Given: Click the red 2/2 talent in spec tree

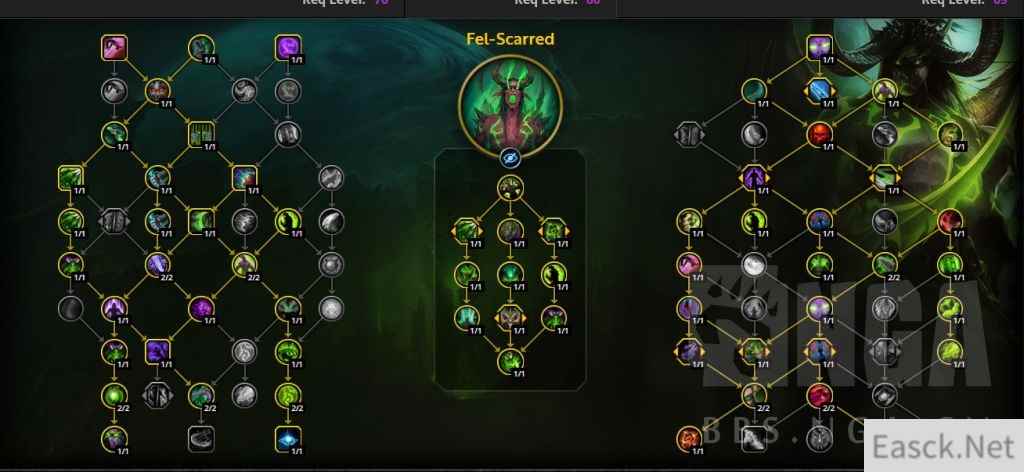Looking at the screenshot, I should (819, 396).
